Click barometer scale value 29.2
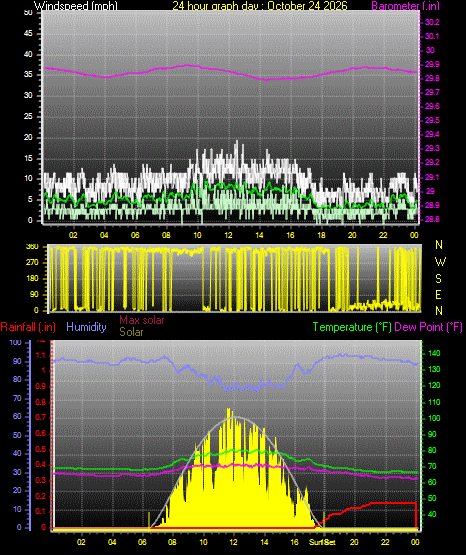466x555 pixels. (432, 162)
